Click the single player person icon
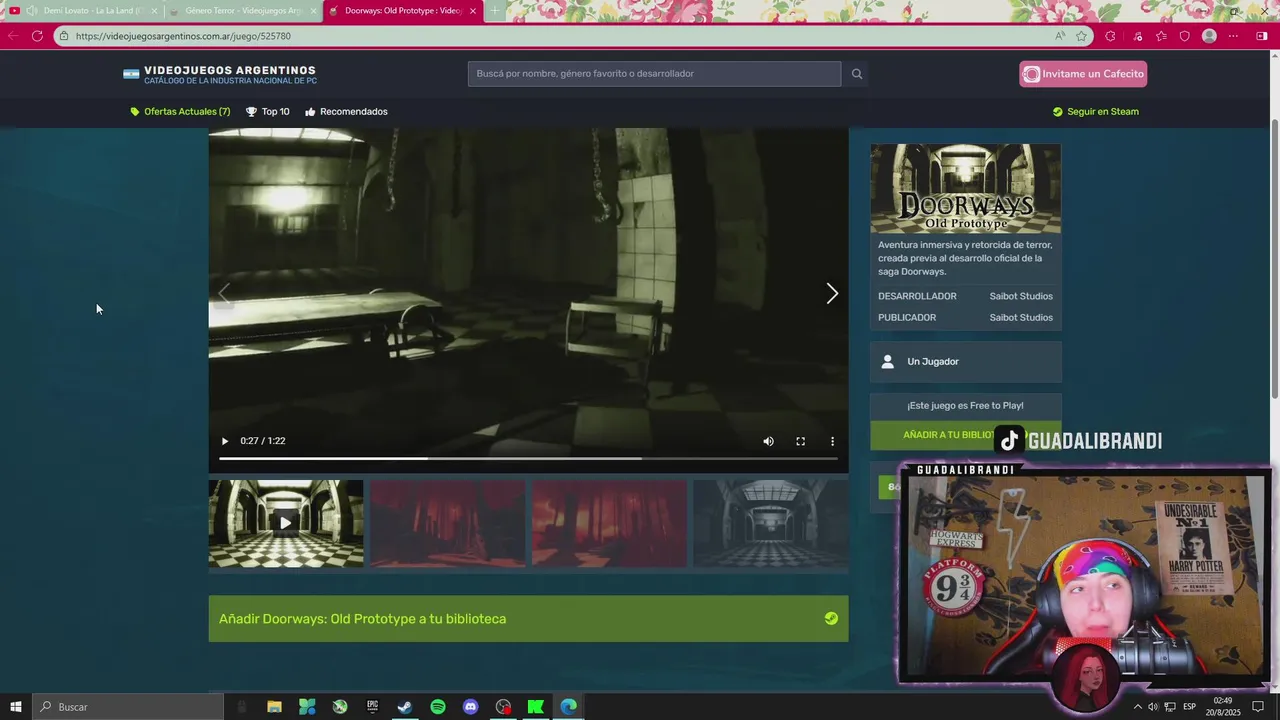Screen dimensions: 1280x720 [x=887, y=362]
